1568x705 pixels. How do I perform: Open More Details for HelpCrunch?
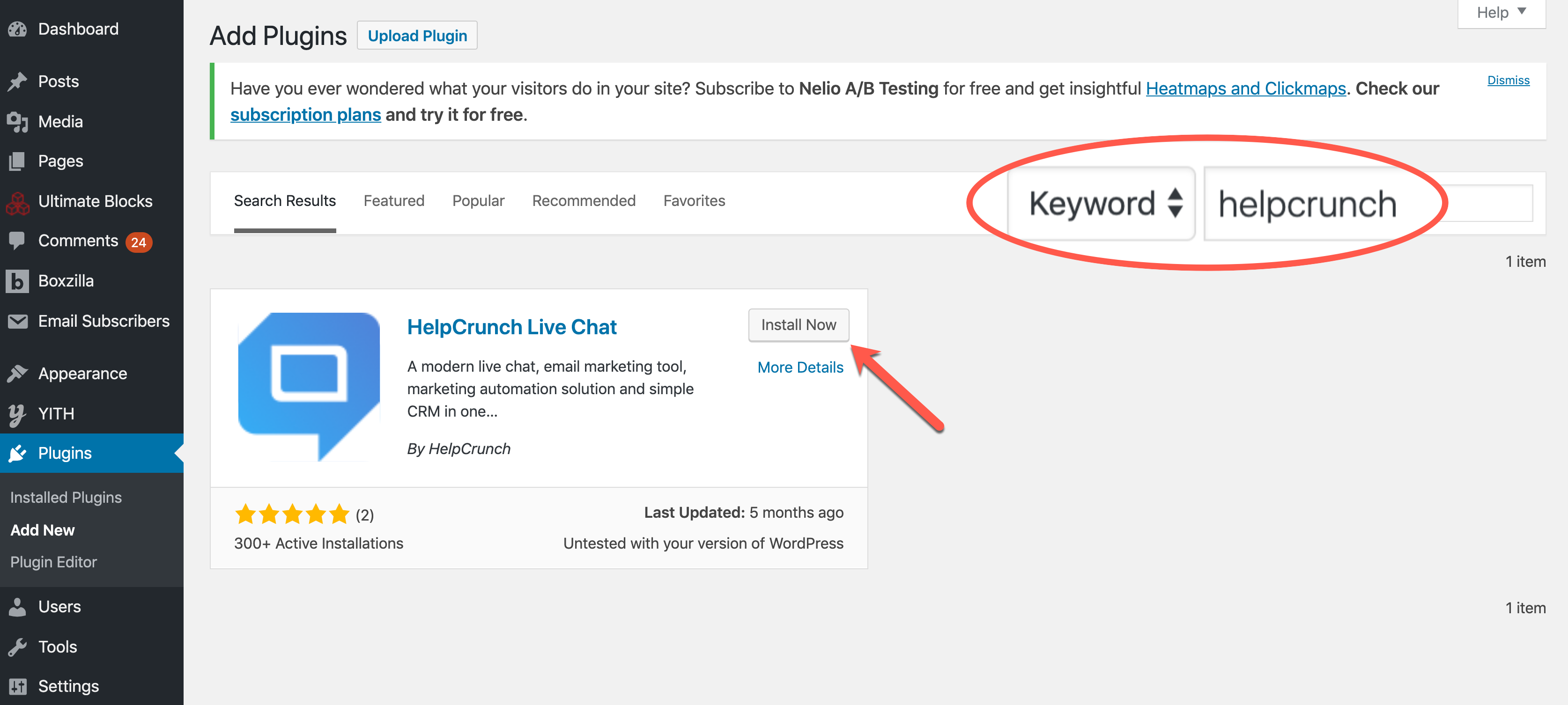coord(800,367)
